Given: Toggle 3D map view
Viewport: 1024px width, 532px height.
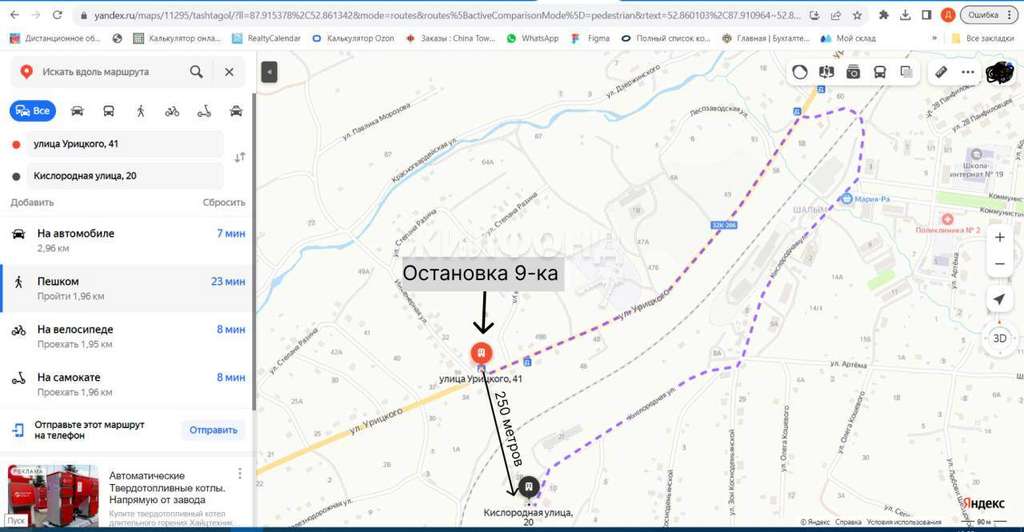Looking at the screenshot, I should (x=999, y=338).
